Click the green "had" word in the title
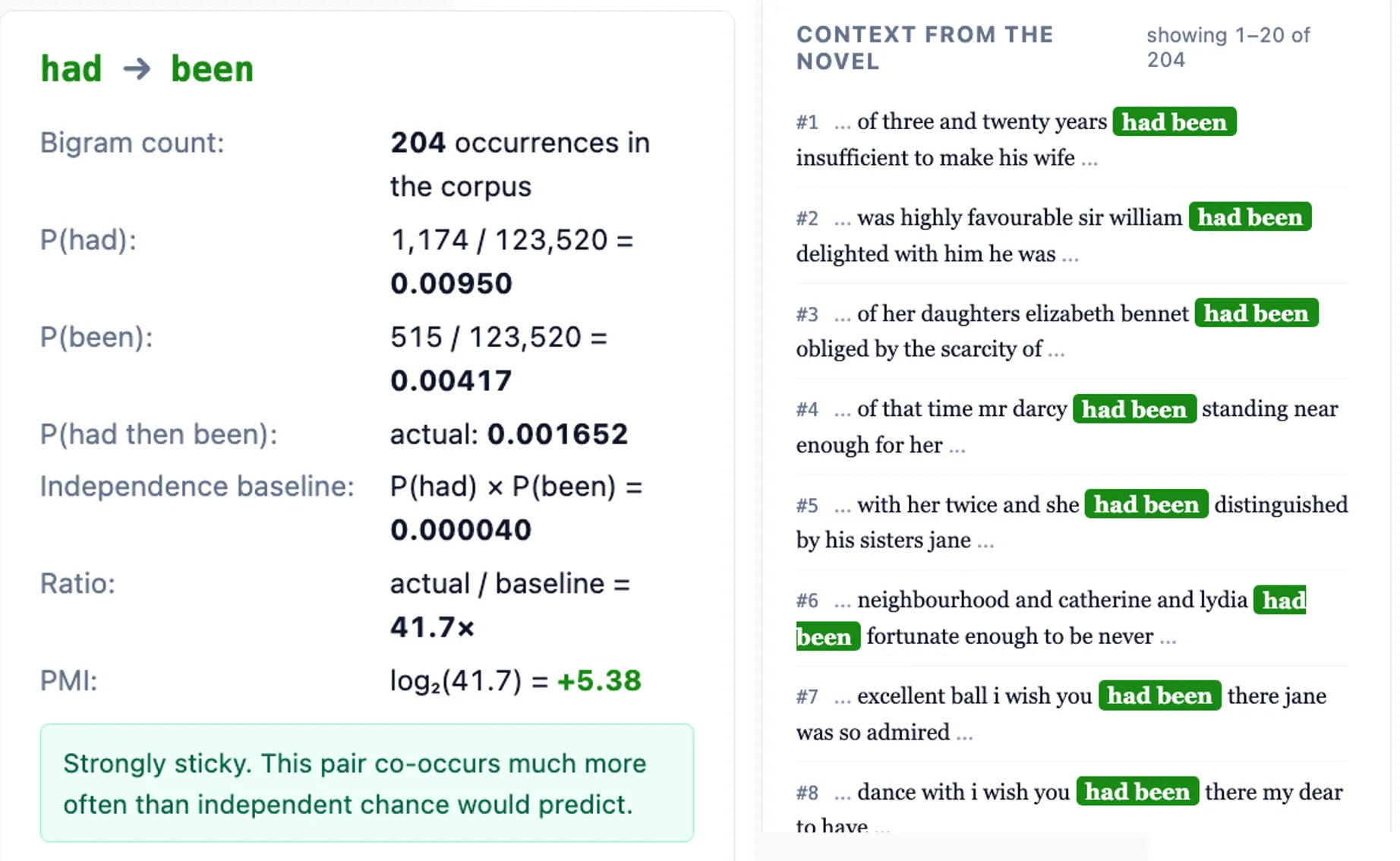The height and width of the screenshot is (861, 1400). click(71, 69)
